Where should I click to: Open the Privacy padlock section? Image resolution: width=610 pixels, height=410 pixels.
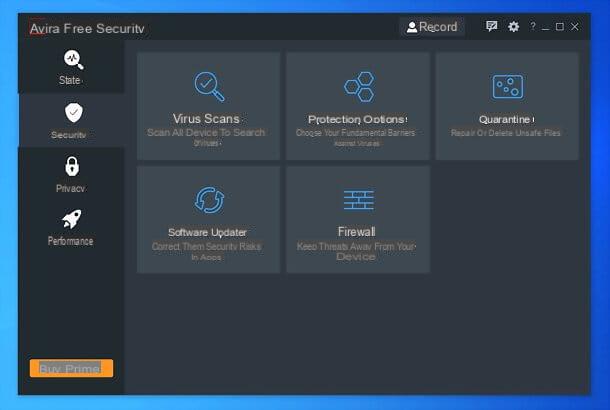pyautogui.click(x=72, y=174)
